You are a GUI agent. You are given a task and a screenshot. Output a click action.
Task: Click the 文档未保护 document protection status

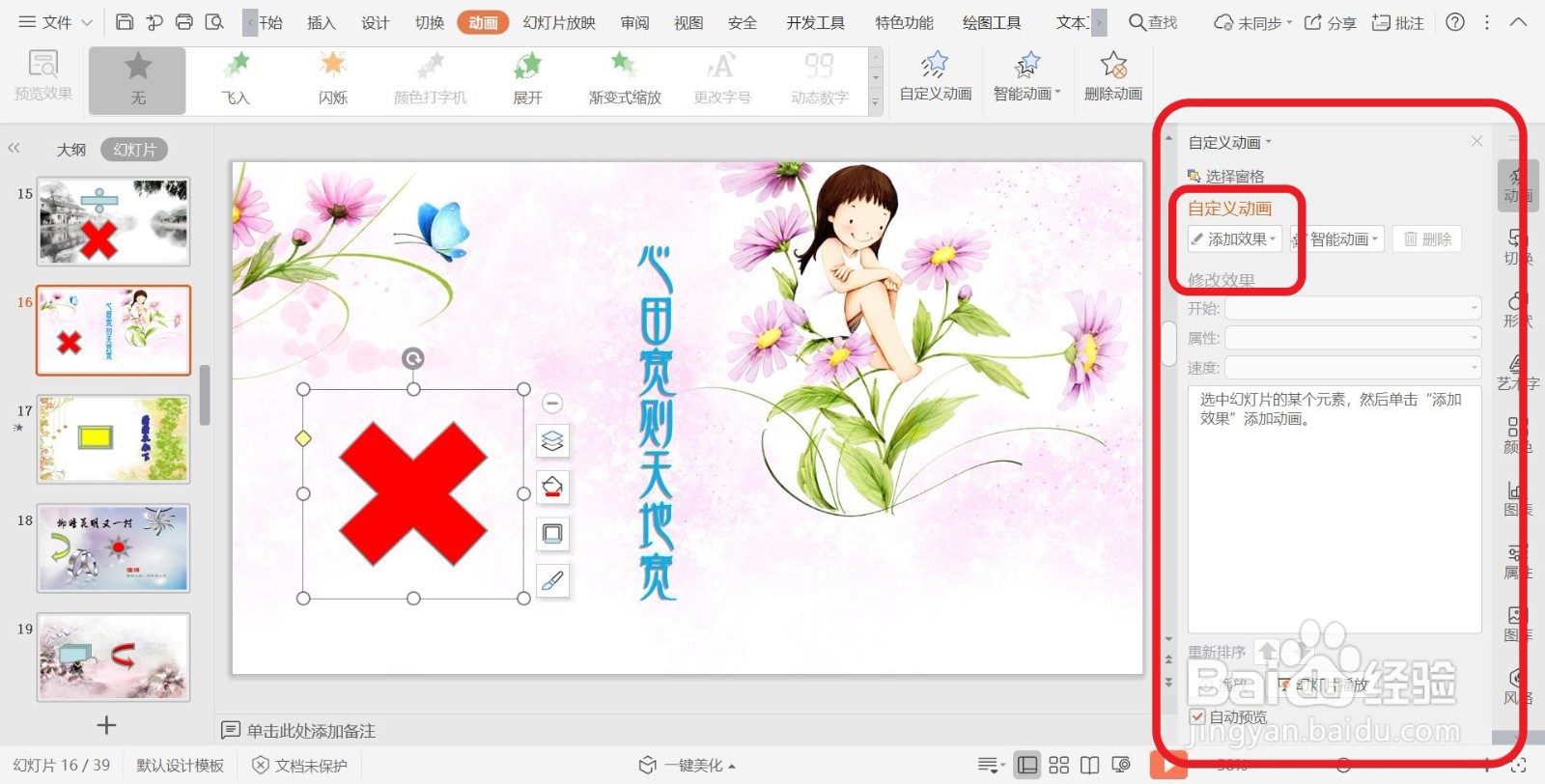[x=299, y=765]
